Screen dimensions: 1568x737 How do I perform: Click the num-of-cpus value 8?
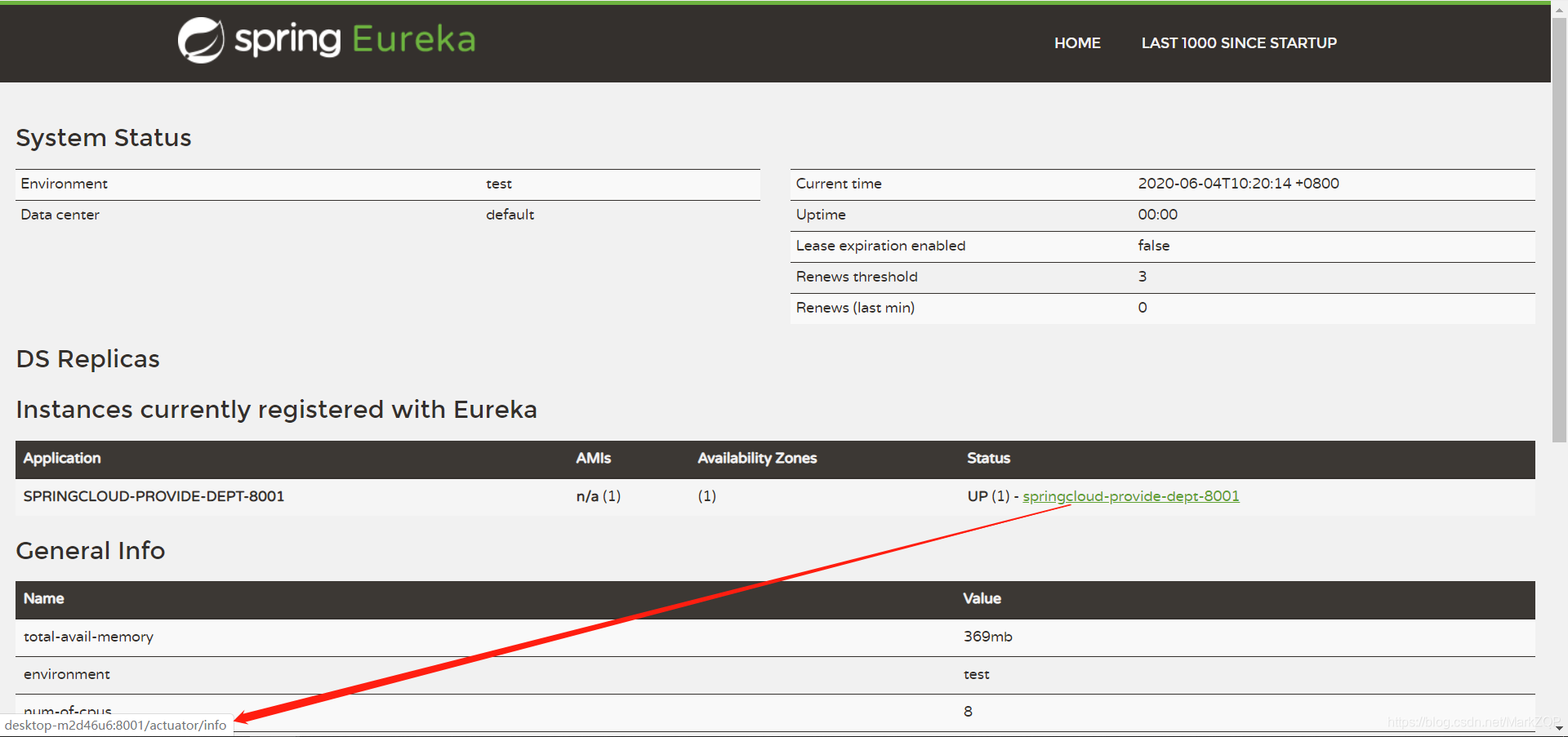(968, 712)
